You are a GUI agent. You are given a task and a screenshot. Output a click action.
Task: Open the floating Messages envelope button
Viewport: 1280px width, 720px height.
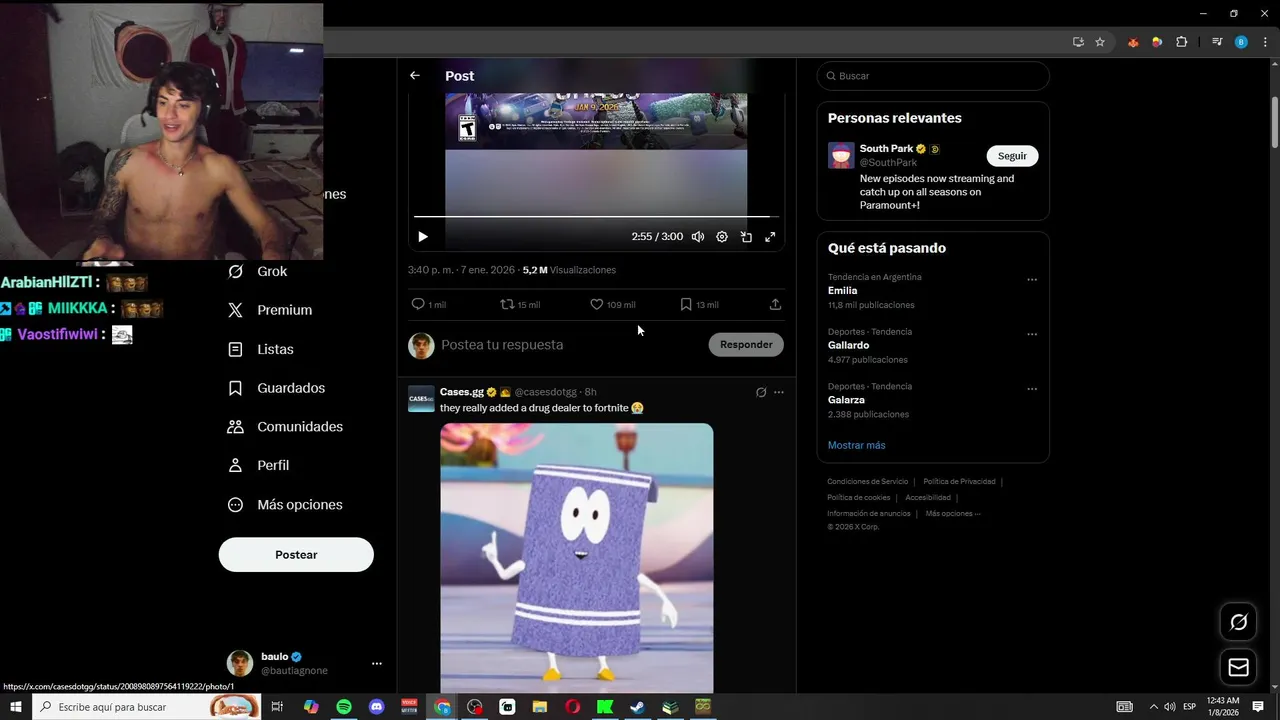(x=1239, y=667)
